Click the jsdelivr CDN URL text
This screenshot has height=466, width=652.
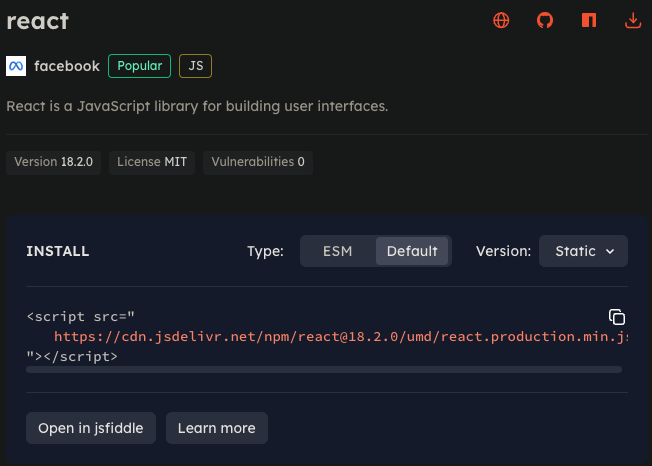tap(341, 336)
